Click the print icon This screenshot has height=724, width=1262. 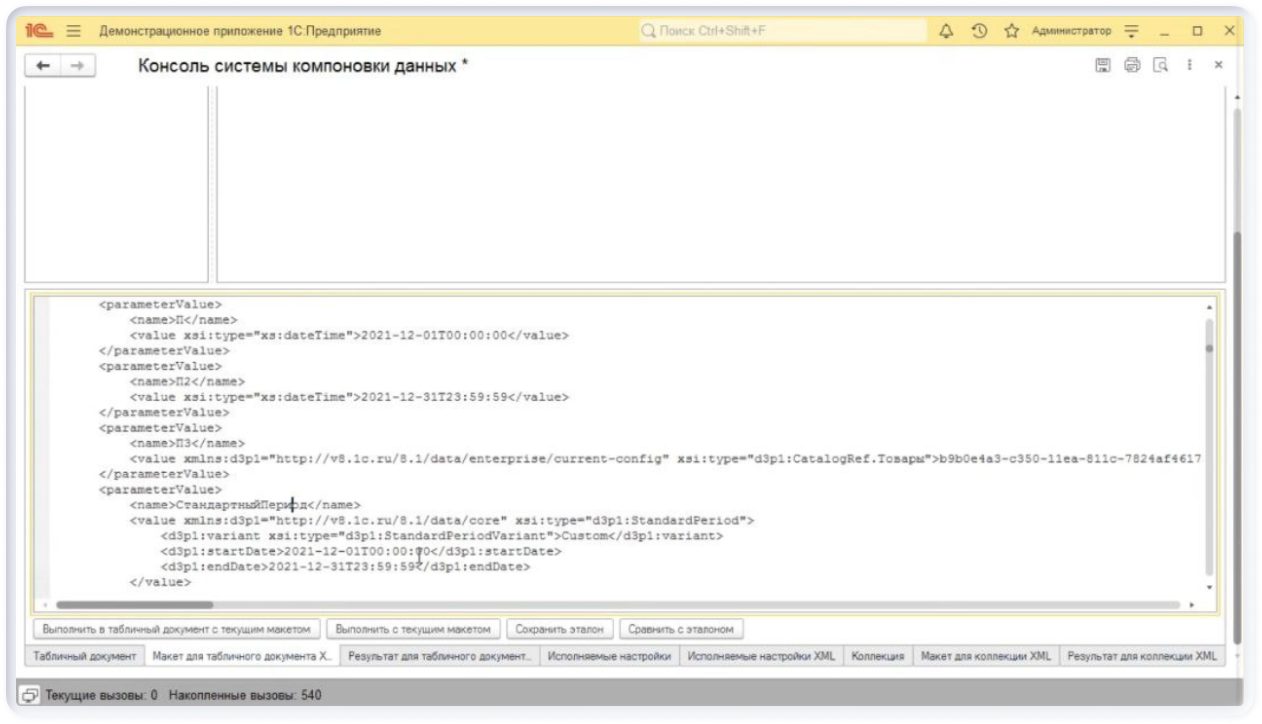(x=1132, y=65)
